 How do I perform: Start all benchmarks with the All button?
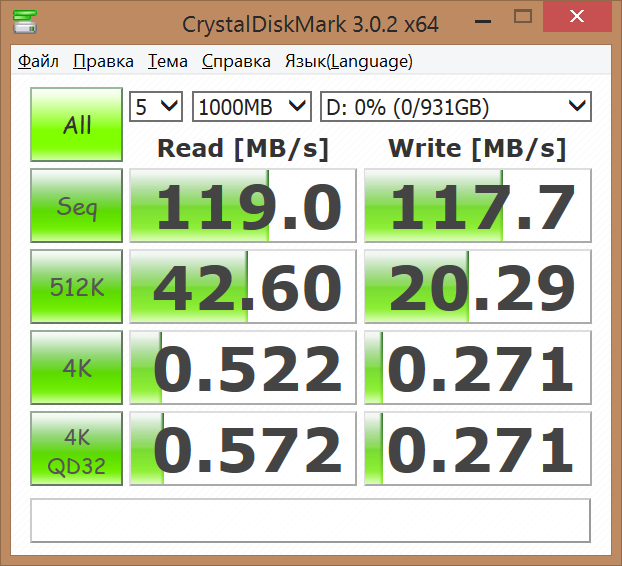(77, 125)
